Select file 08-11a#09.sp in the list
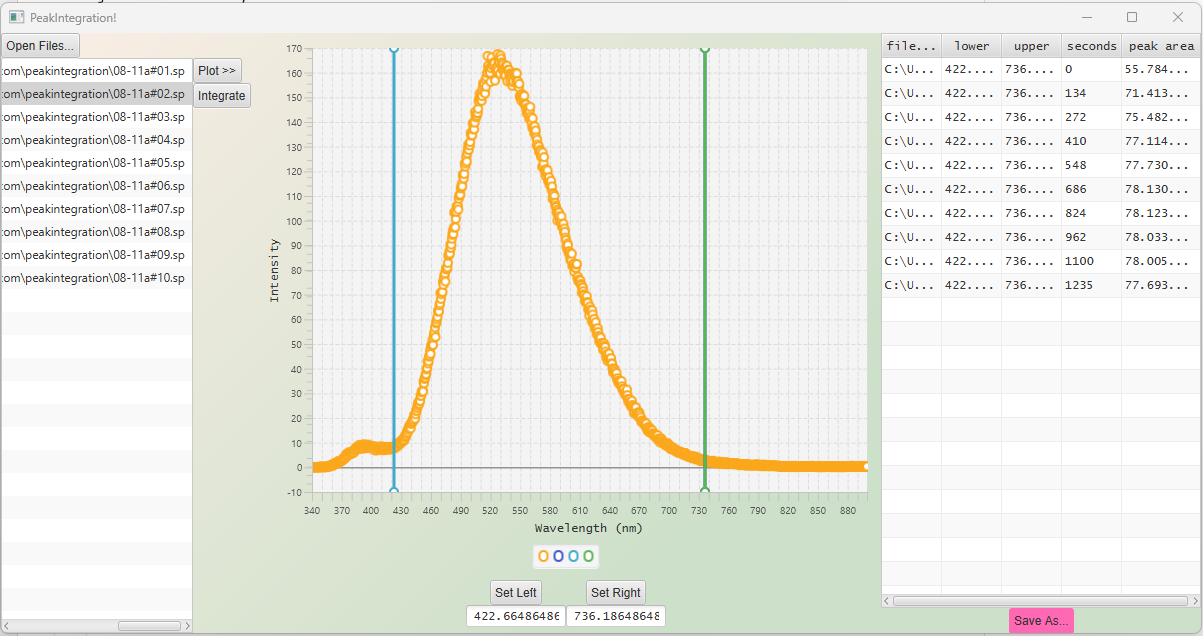 click(96, 255)
